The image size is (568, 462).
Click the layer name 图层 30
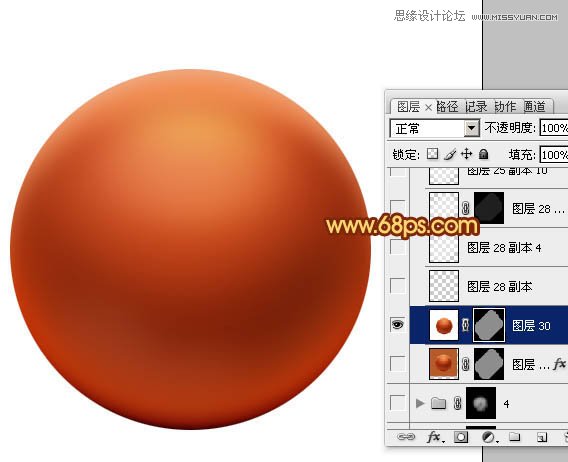(531, 326)
